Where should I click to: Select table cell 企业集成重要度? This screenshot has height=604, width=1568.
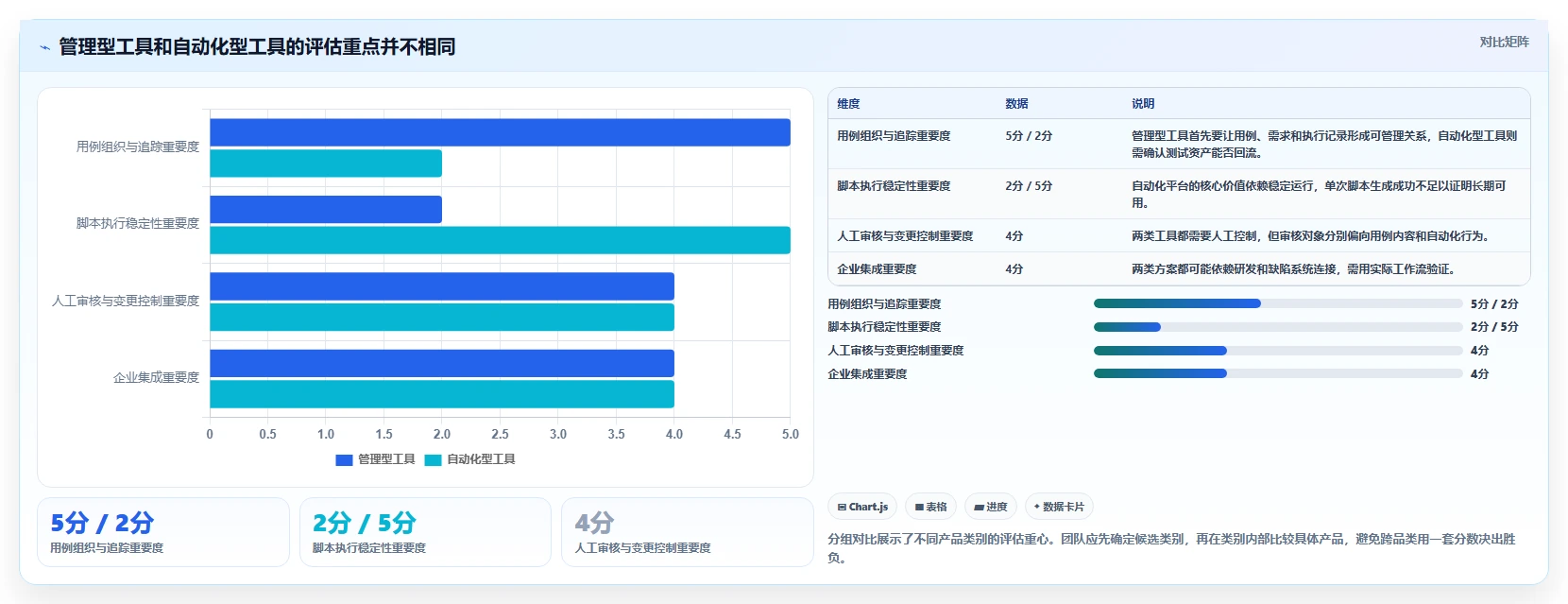(x=877, y=269)
